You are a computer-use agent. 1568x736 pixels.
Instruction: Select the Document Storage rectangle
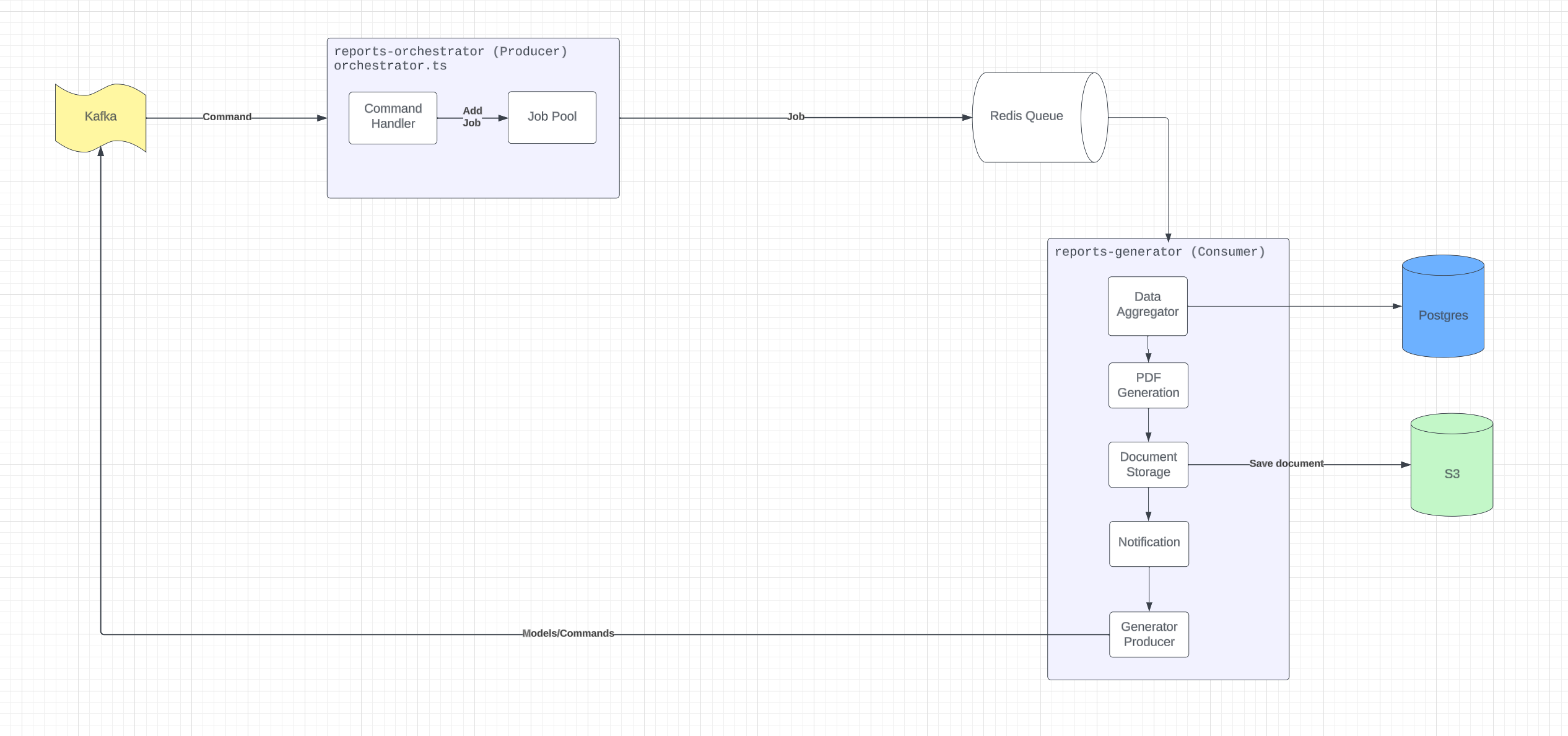point(1148,464)
